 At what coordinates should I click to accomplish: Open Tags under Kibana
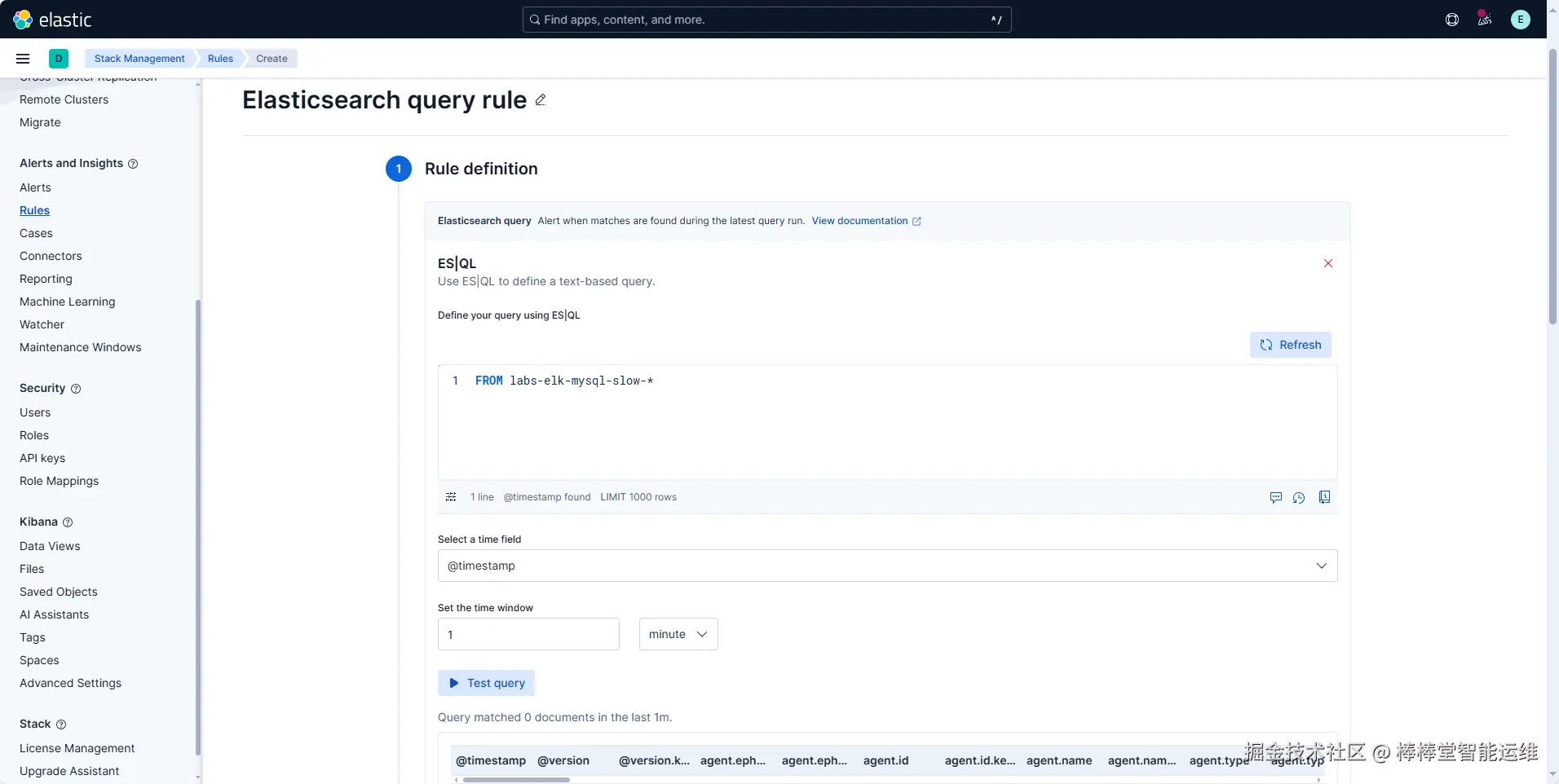point(33,637)
